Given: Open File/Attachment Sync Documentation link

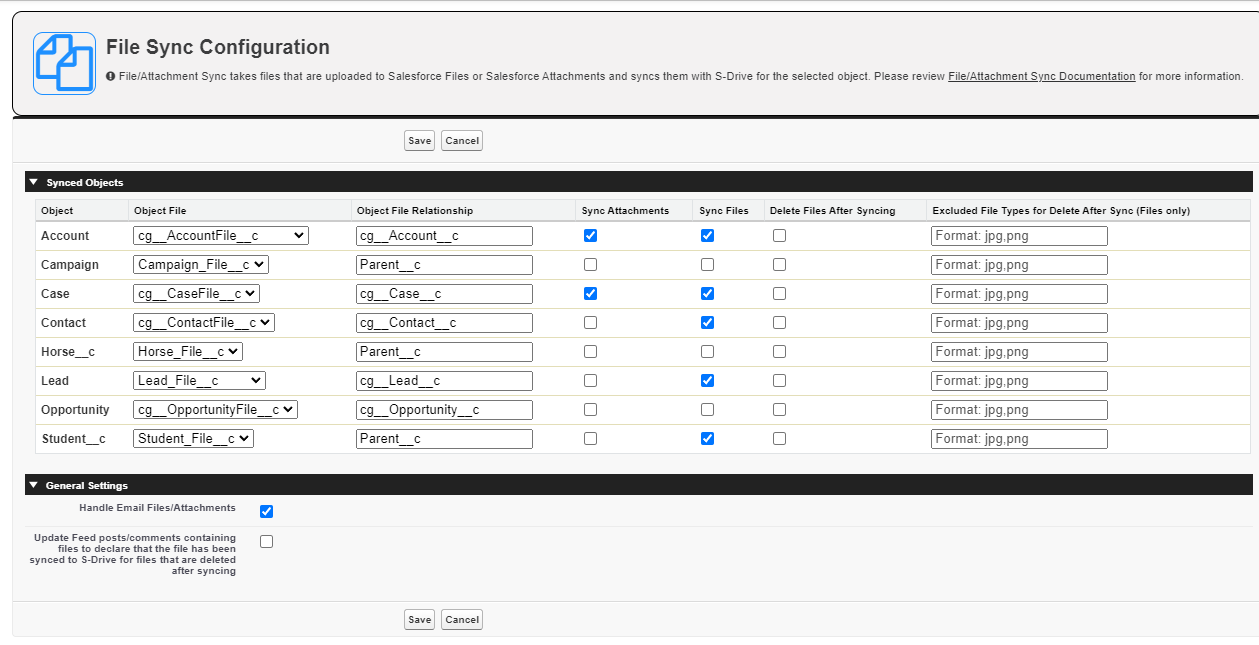Looking at the screenshot, I should pyautogui.click(x=1041, y=76).
